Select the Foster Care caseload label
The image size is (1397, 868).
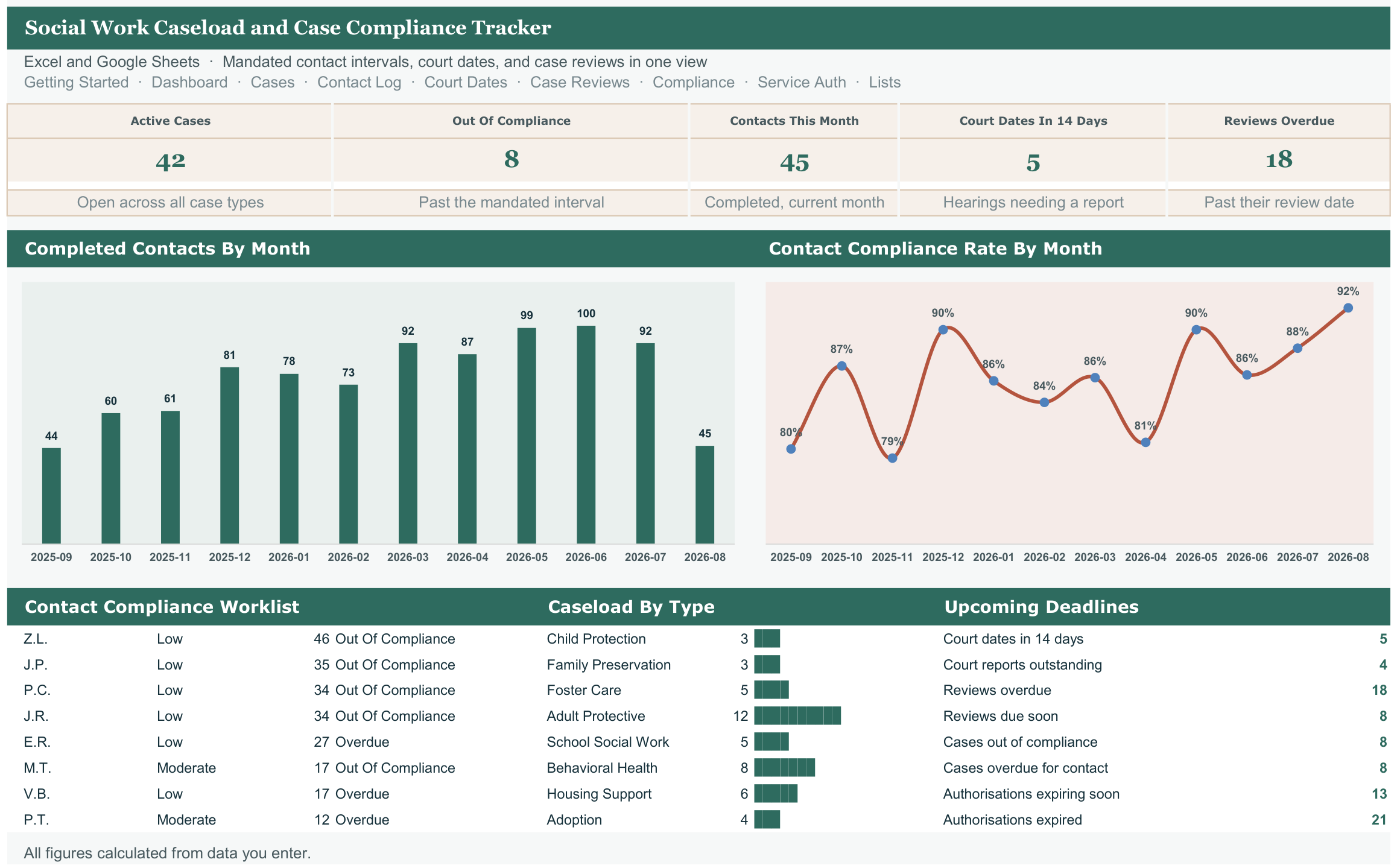[x=584, y=690]
